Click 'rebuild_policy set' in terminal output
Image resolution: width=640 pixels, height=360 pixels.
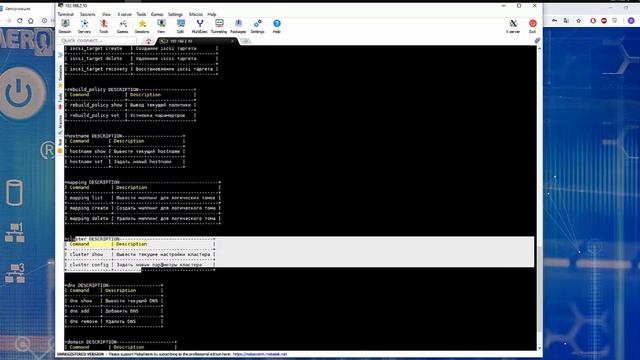coord(95,115)
